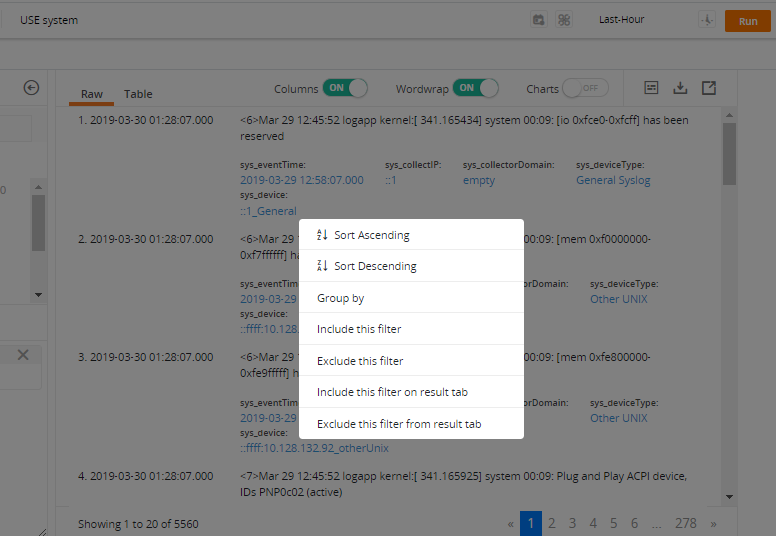This screenshot has height=536, width=776.
Task: Click the results vertical scrollbar thumb
Action: (729, 154)
